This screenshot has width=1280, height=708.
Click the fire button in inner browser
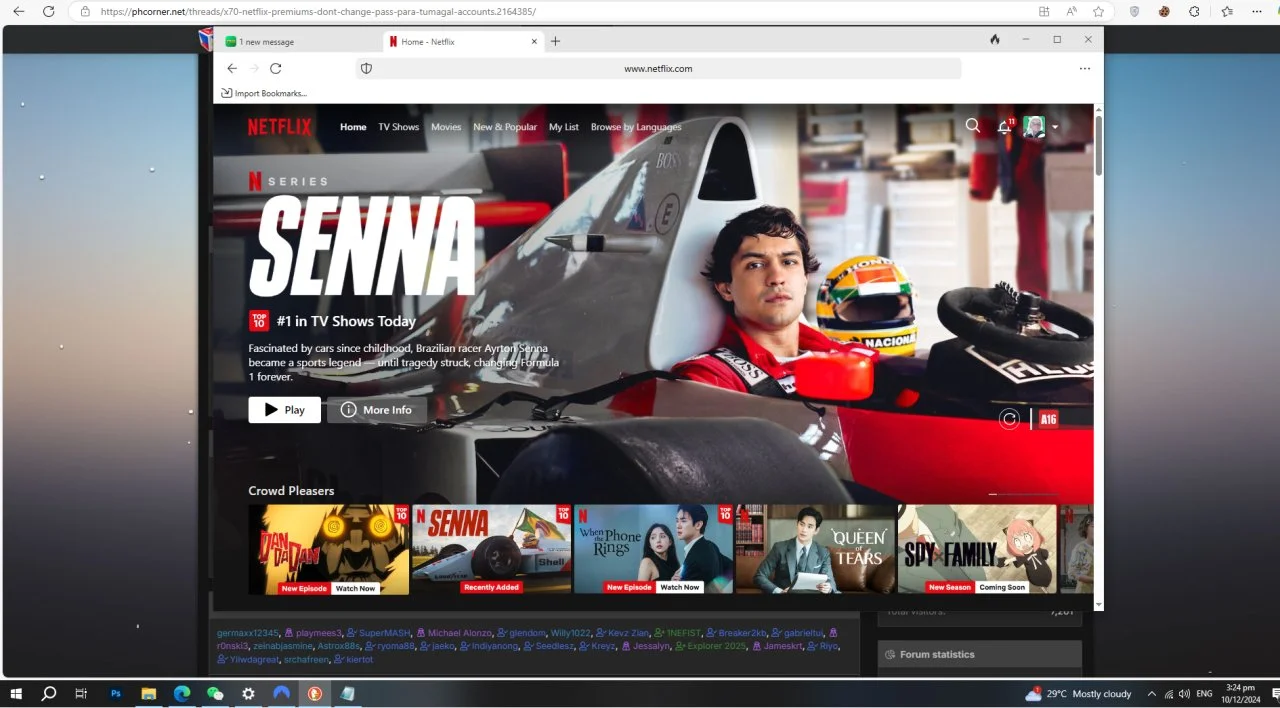(994, 40)
